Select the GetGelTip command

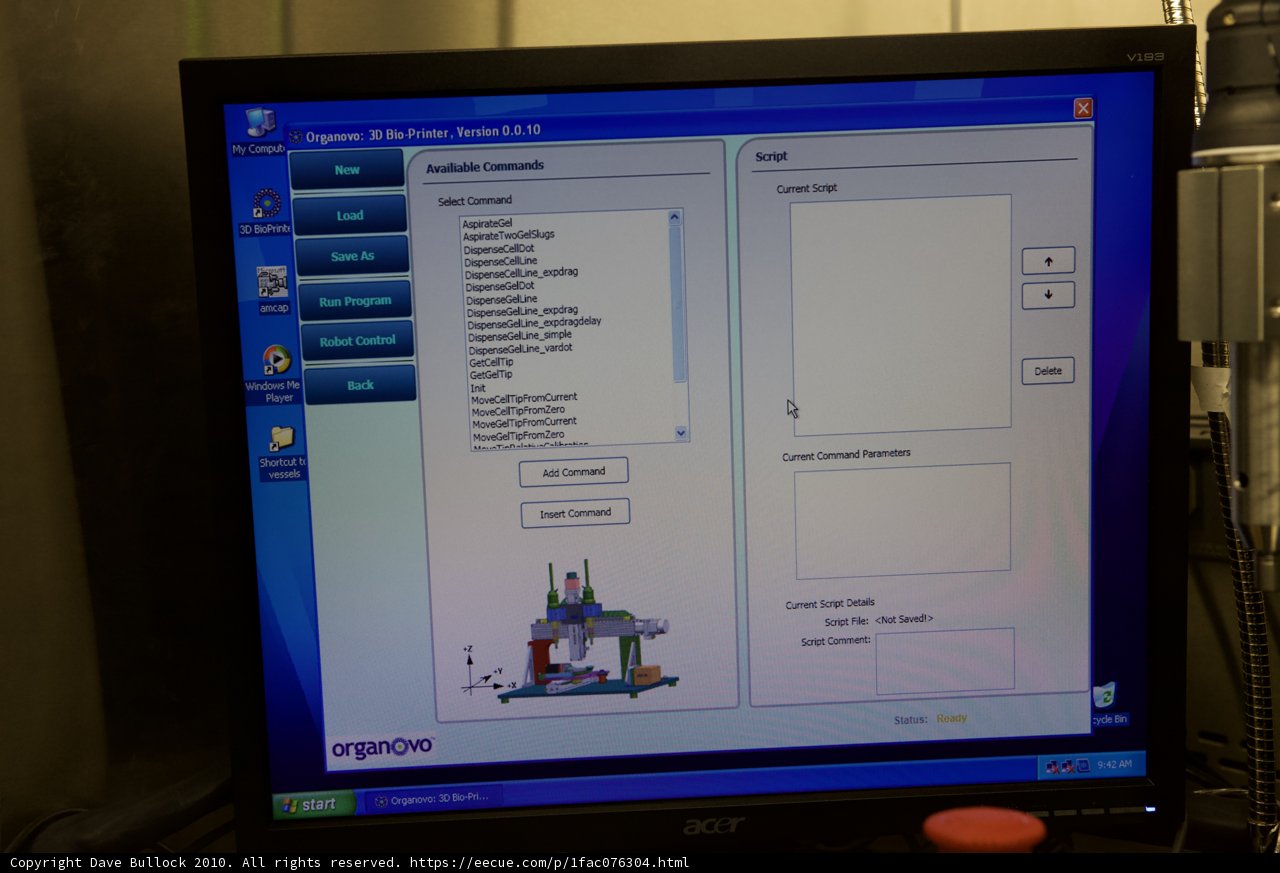[491, 375]
